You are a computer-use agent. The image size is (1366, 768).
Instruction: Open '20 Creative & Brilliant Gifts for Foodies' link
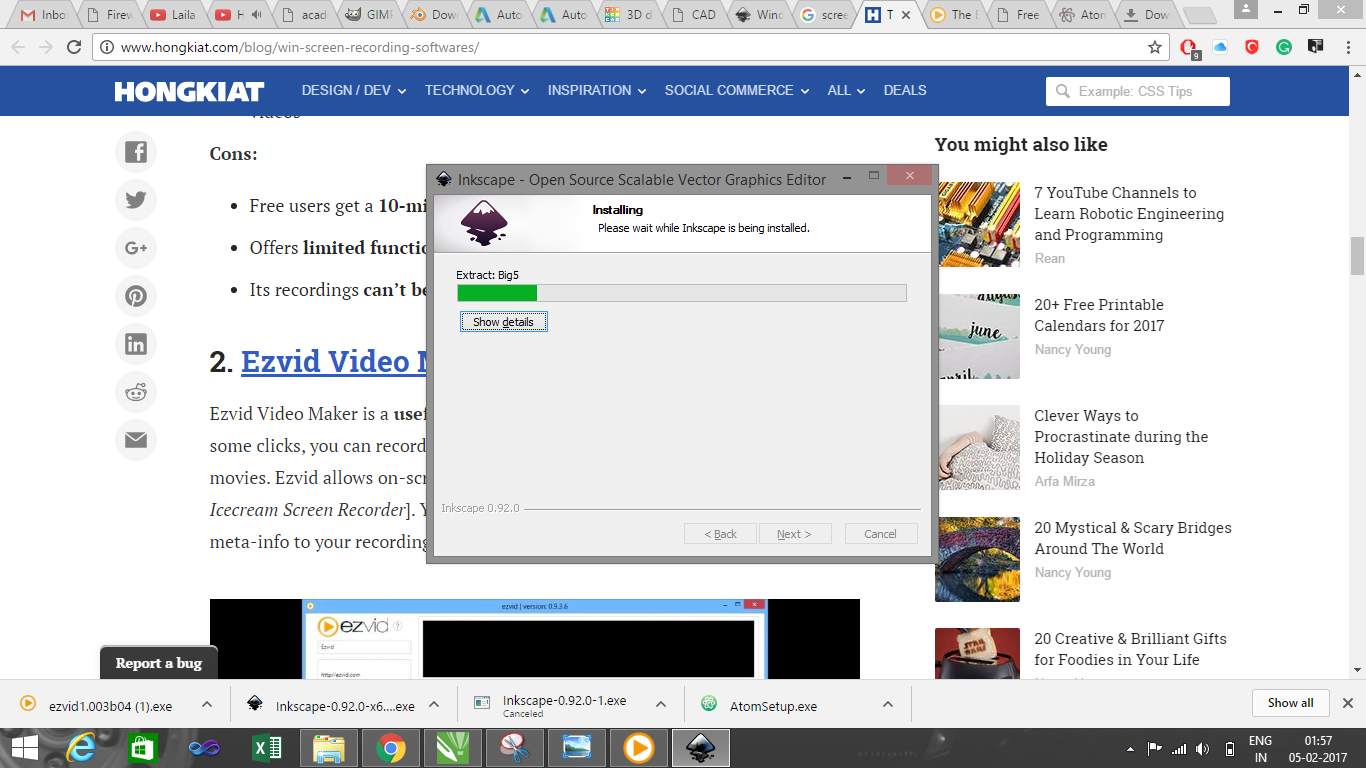pos(1130,649)
